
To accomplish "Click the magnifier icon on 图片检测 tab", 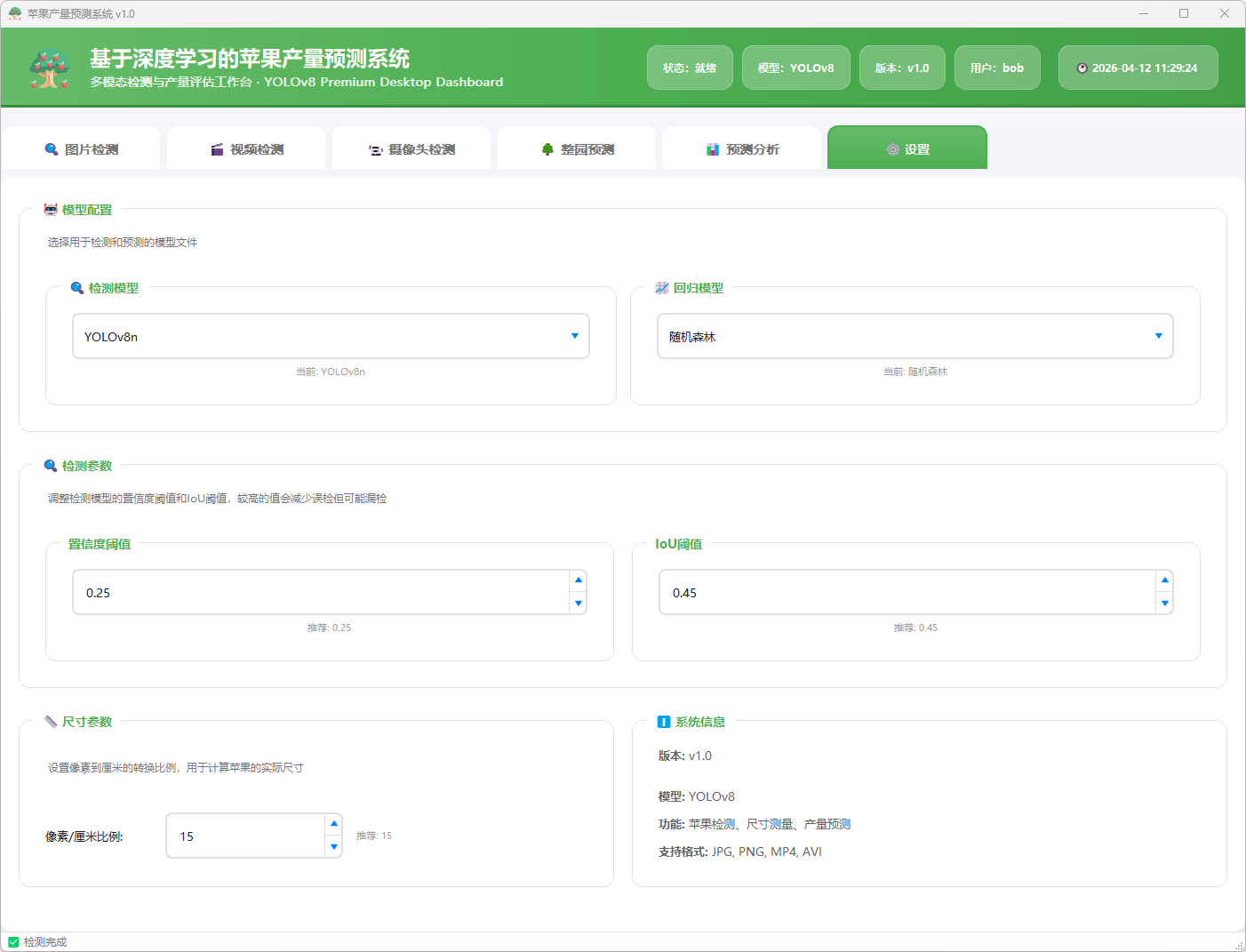I will 52,149.
